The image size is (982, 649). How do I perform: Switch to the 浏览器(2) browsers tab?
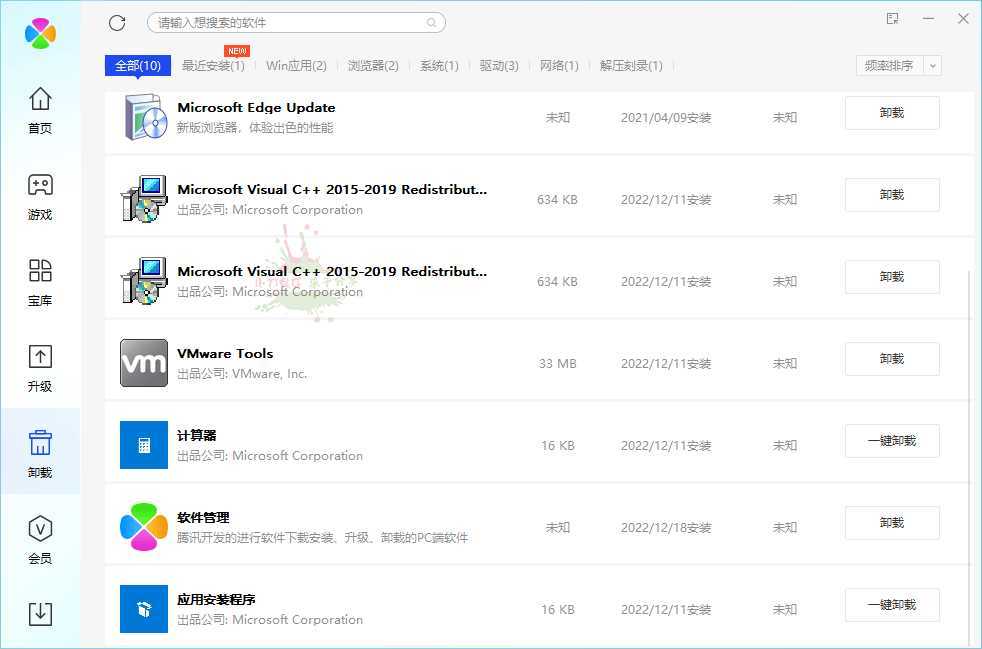[x=373, y=65]
